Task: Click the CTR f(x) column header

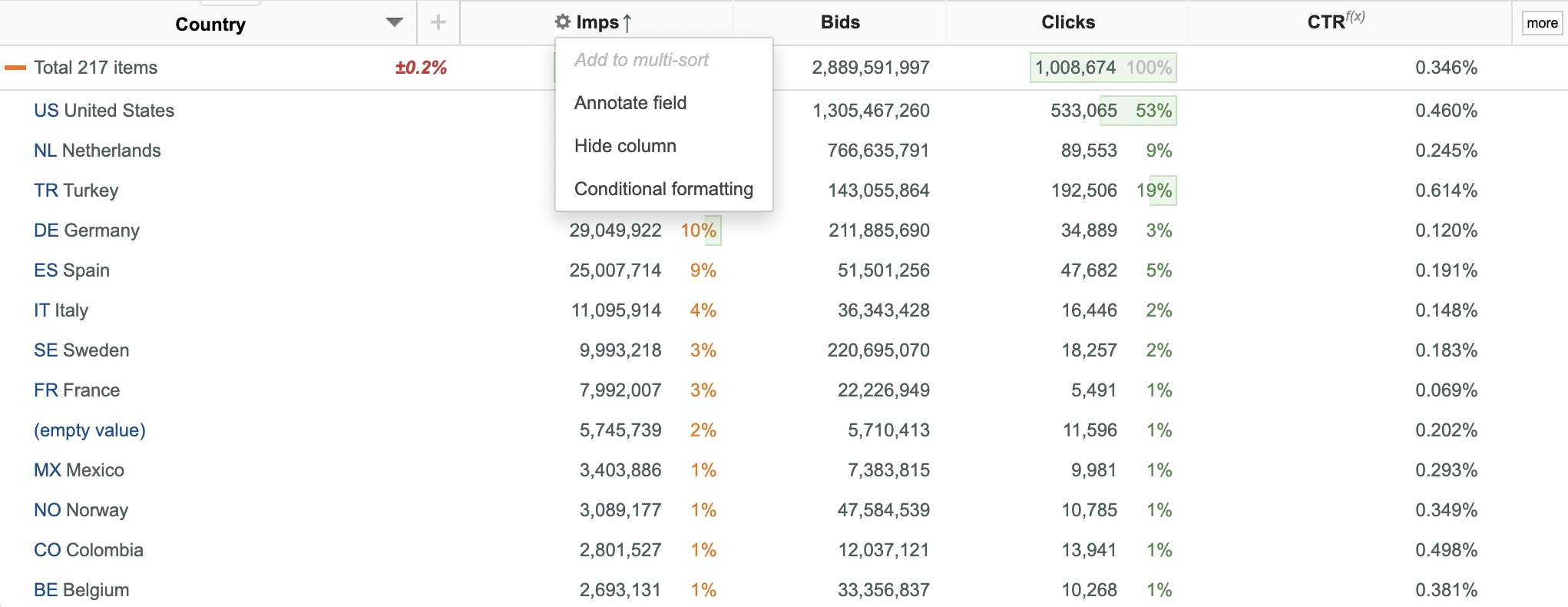Action: (x=1336, y=21)
